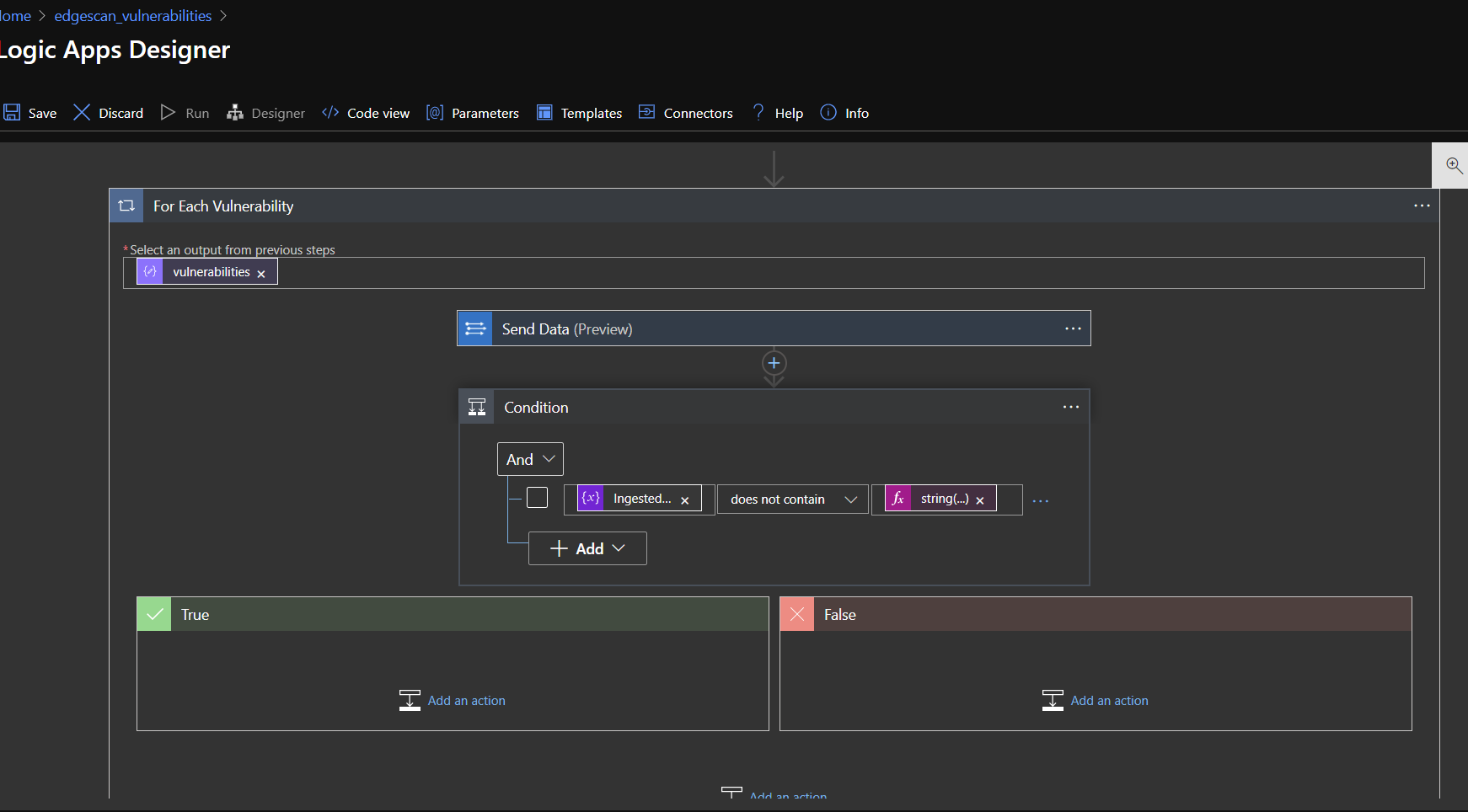Click the Run label

pyautogui.click(x=197, y=113)
